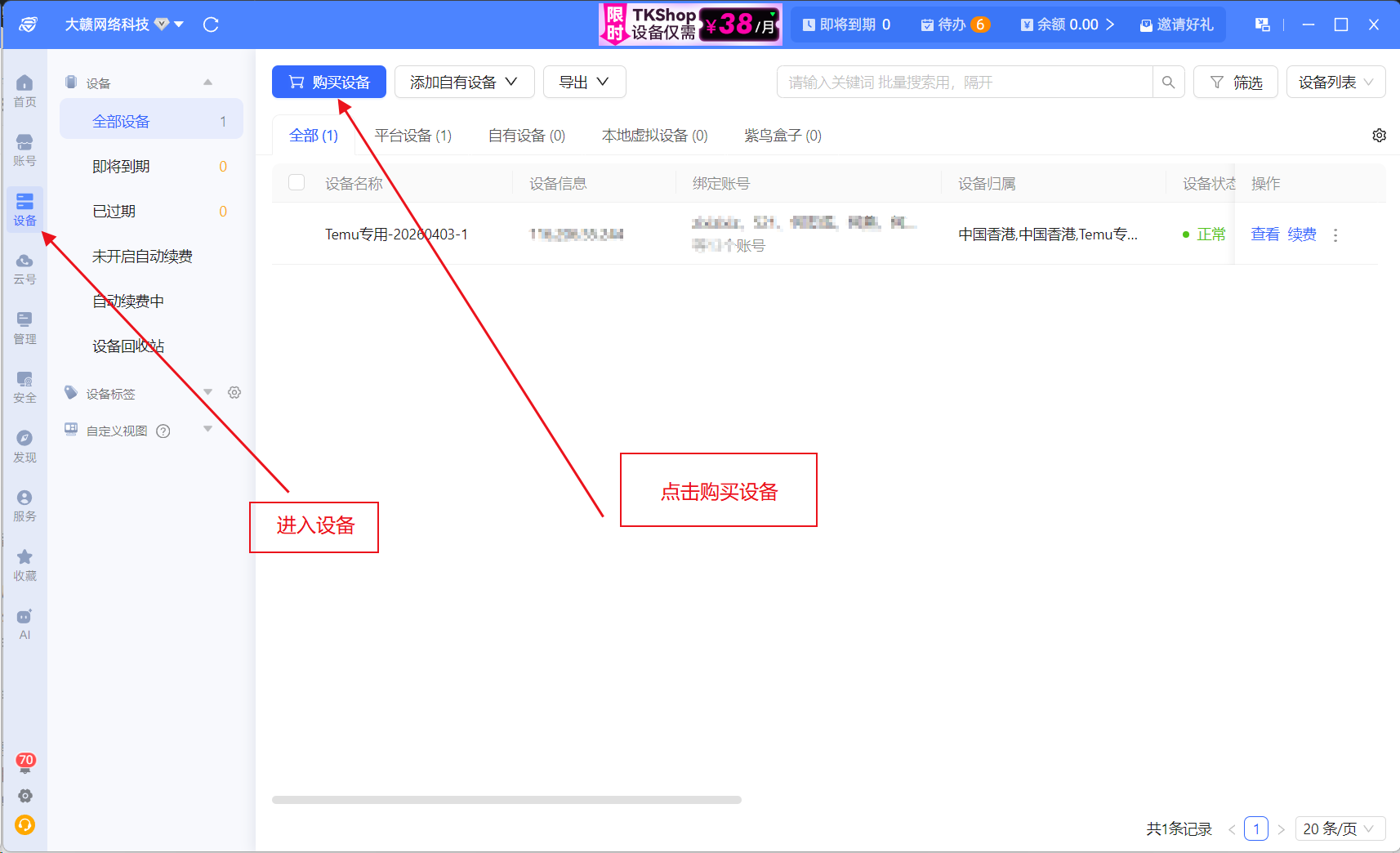Open the 导出 export dropdown
This screenshot has width=1400, height=853.
584,82
